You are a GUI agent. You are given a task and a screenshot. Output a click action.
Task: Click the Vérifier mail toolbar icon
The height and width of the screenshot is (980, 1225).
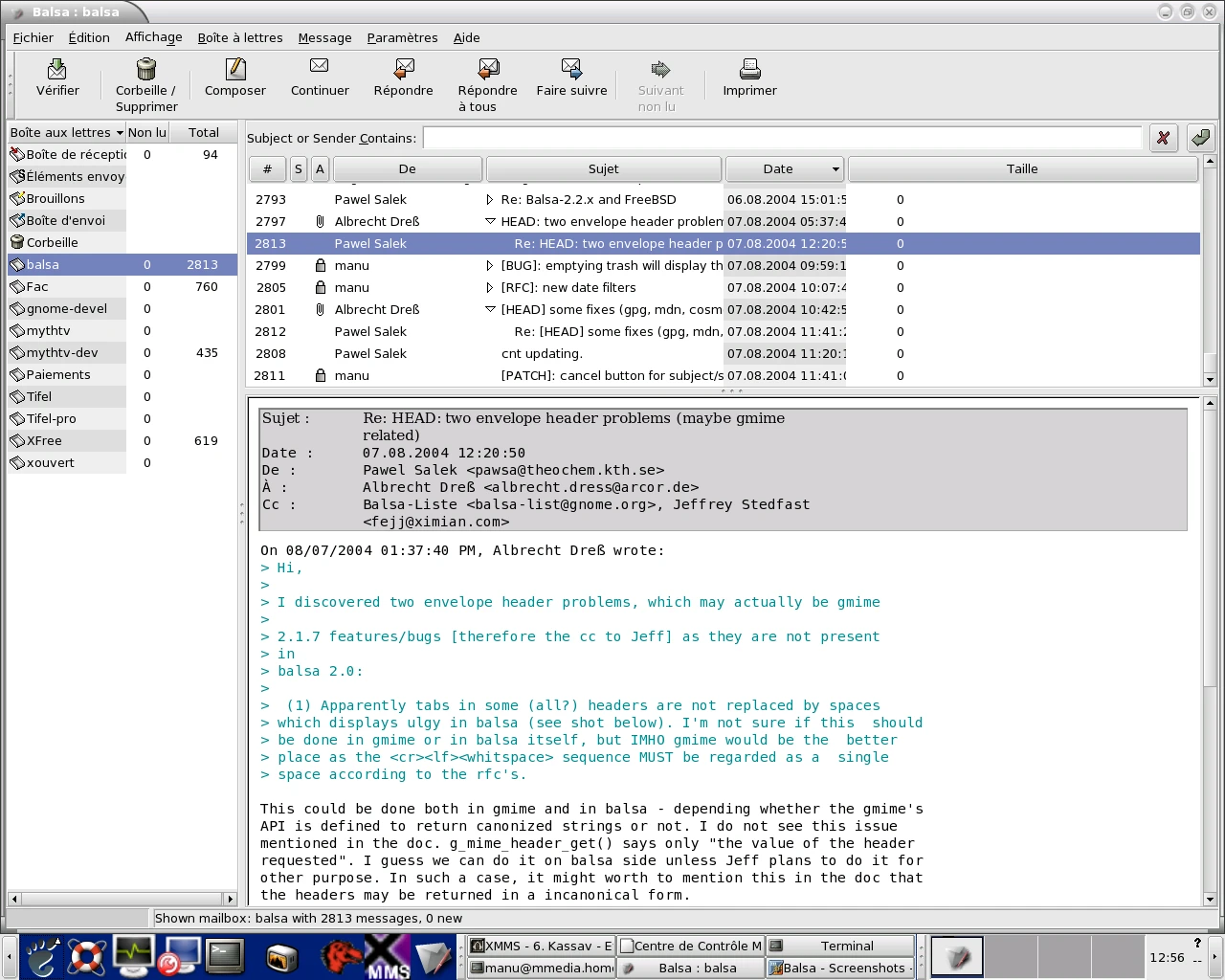tap(57, 70)
